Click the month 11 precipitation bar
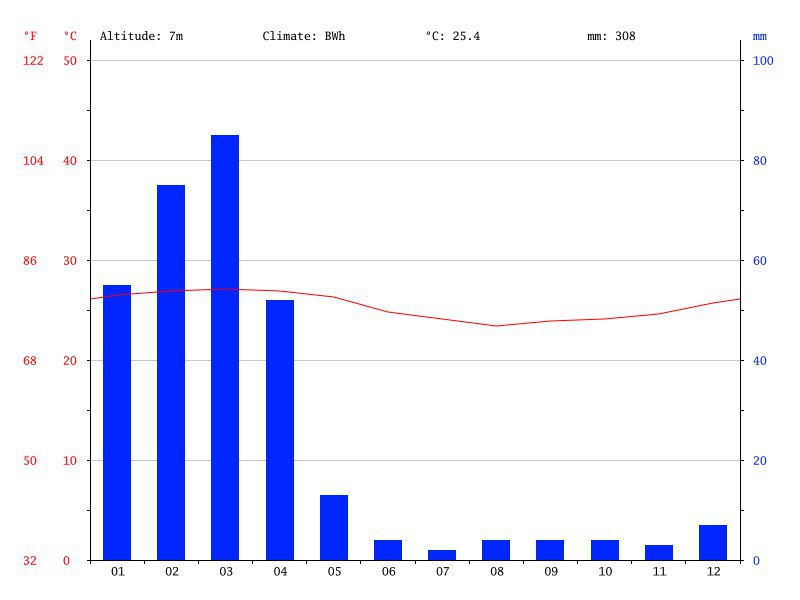800x600 pixels. (x=659, y=553)
